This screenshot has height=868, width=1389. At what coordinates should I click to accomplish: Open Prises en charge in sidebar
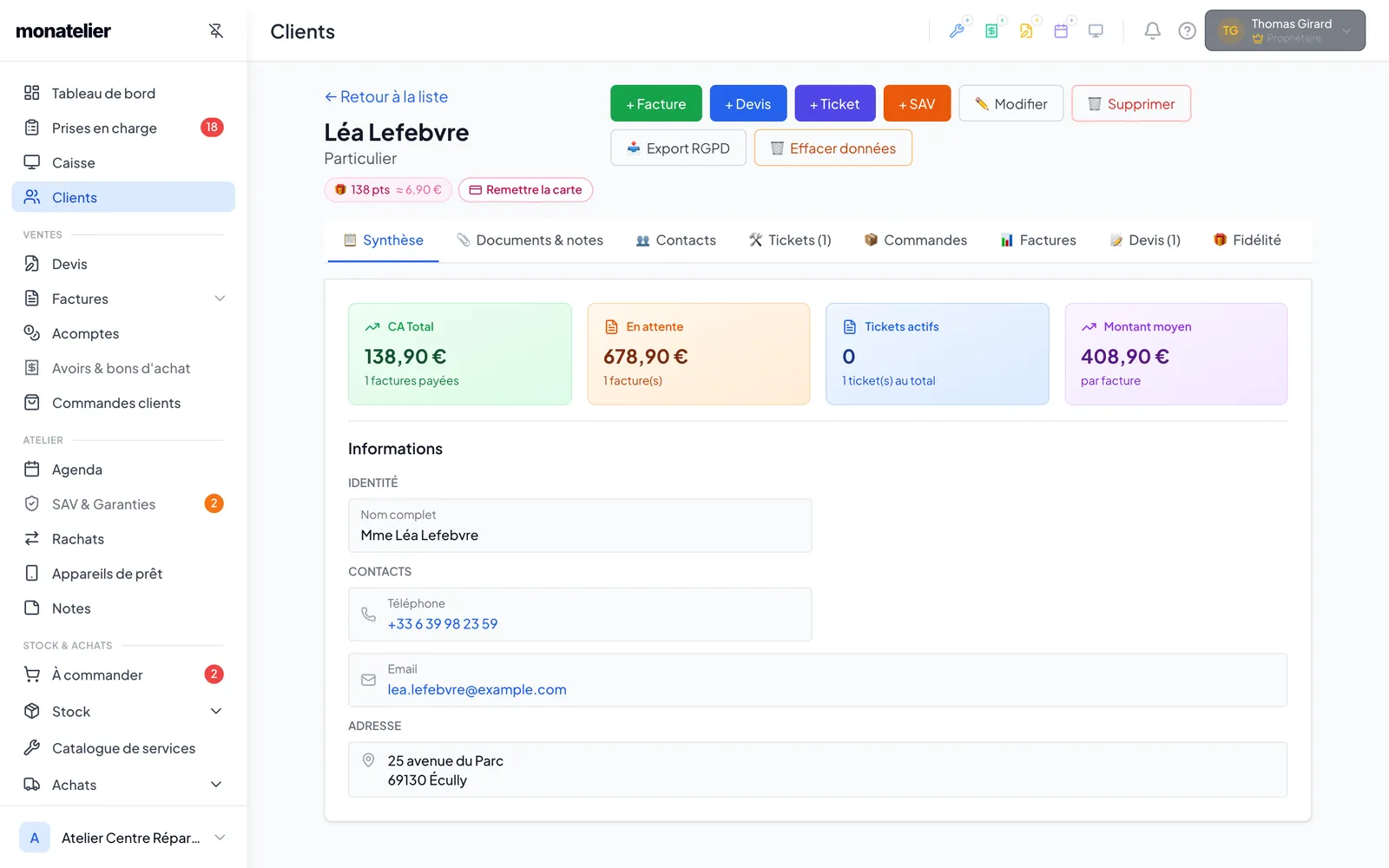point(123,128)
